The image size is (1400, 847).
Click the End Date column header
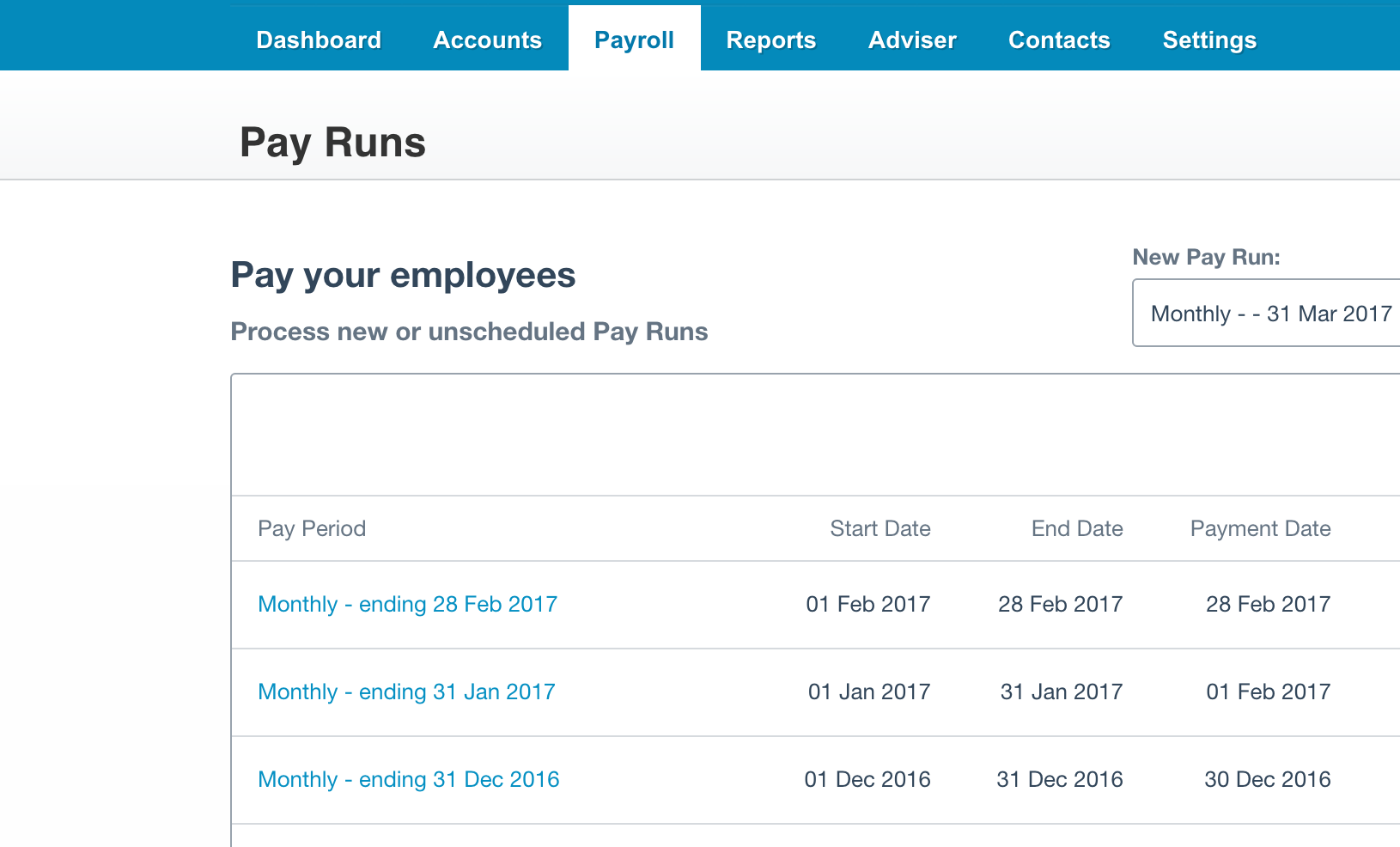tap(1076, 529)
